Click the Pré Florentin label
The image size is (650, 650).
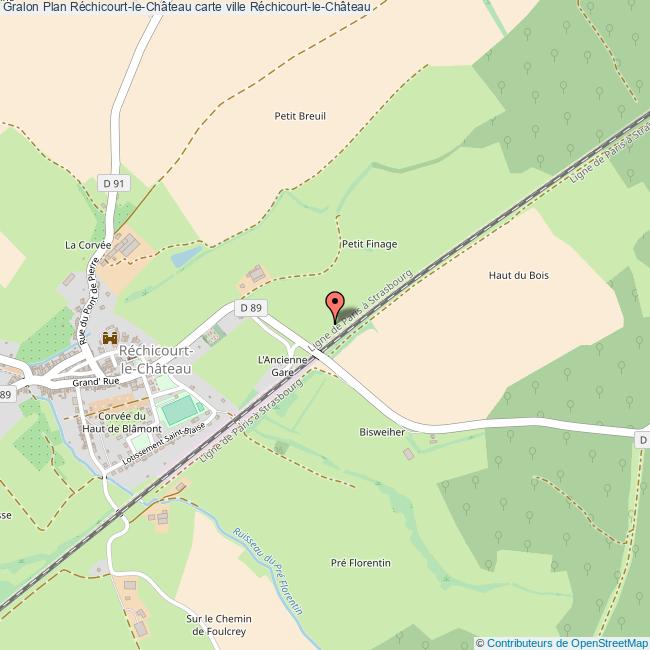tap(361, 563)
